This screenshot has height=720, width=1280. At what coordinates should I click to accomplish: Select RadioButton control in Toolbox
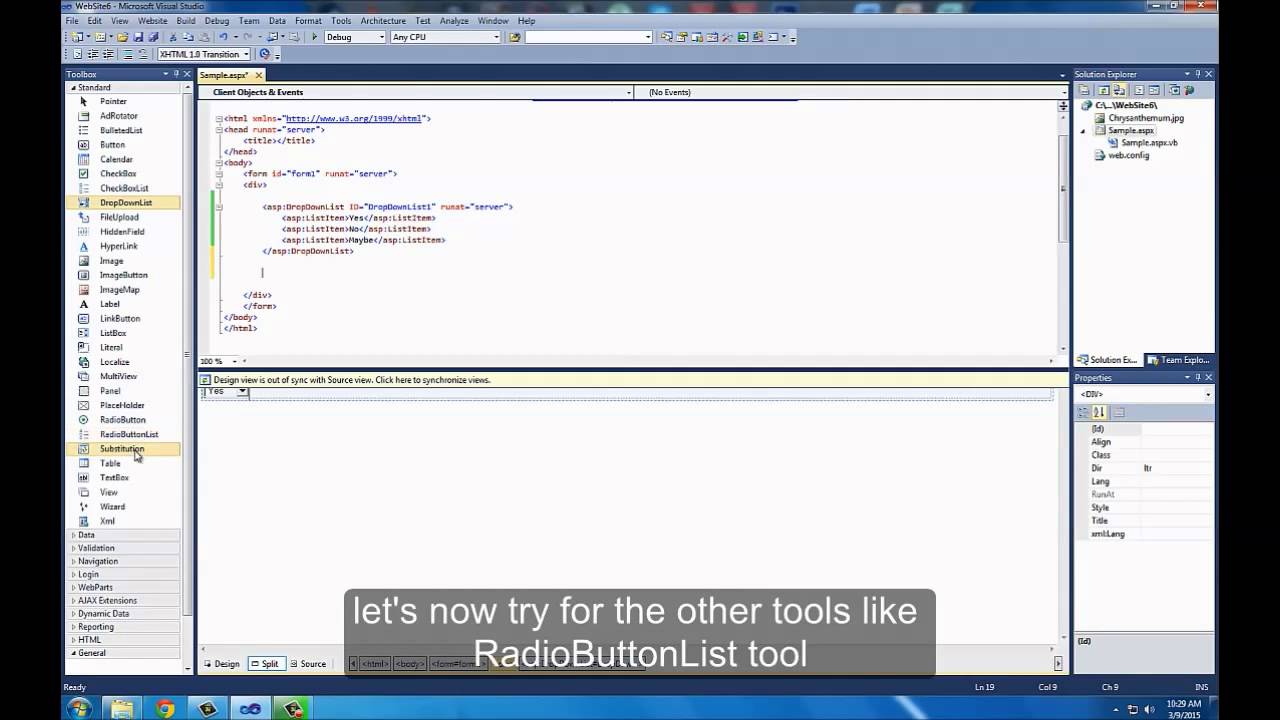point(122,420)
